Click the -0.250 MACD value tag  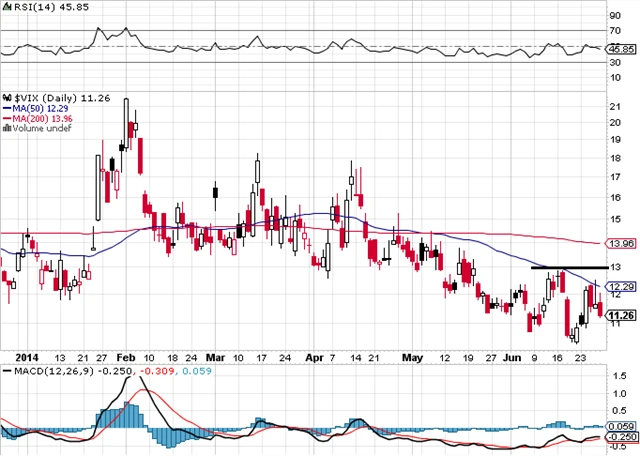coord(622,436)
